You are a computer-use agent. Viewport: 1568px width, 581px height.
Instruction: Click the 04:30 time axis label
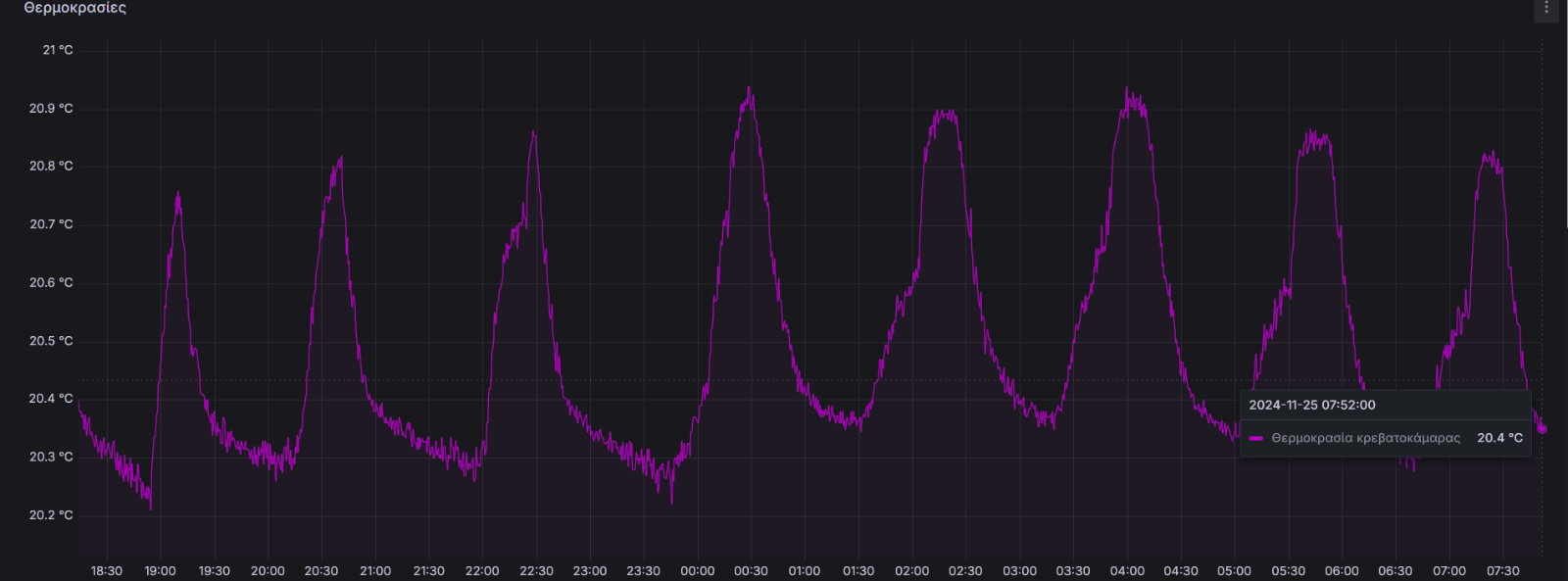1181,571
